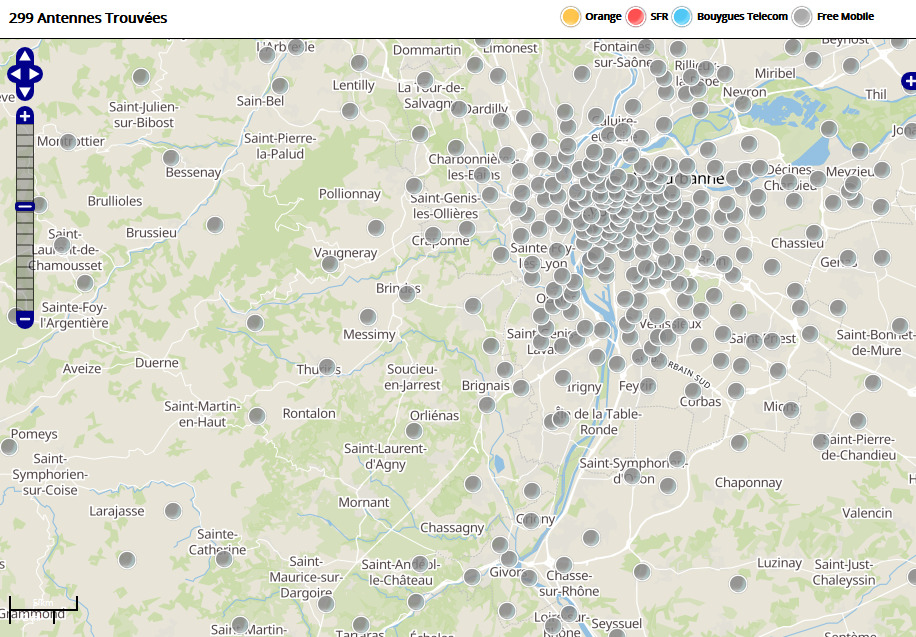Click the antenna marker near Larajasse
This screenshot has height=637, width=916.
point(173,511)
